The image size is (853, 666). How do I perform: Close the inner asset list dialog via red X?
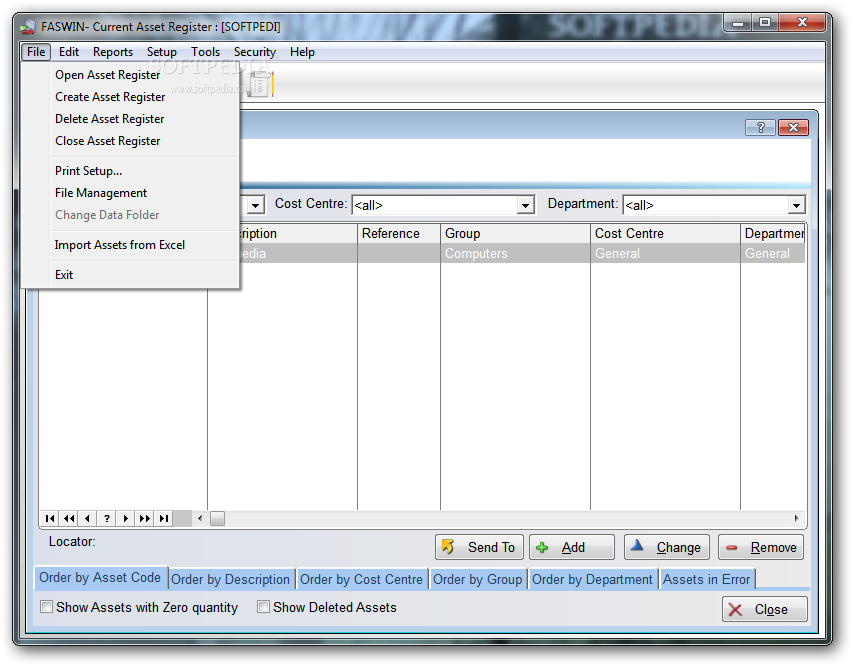(793, 127)
